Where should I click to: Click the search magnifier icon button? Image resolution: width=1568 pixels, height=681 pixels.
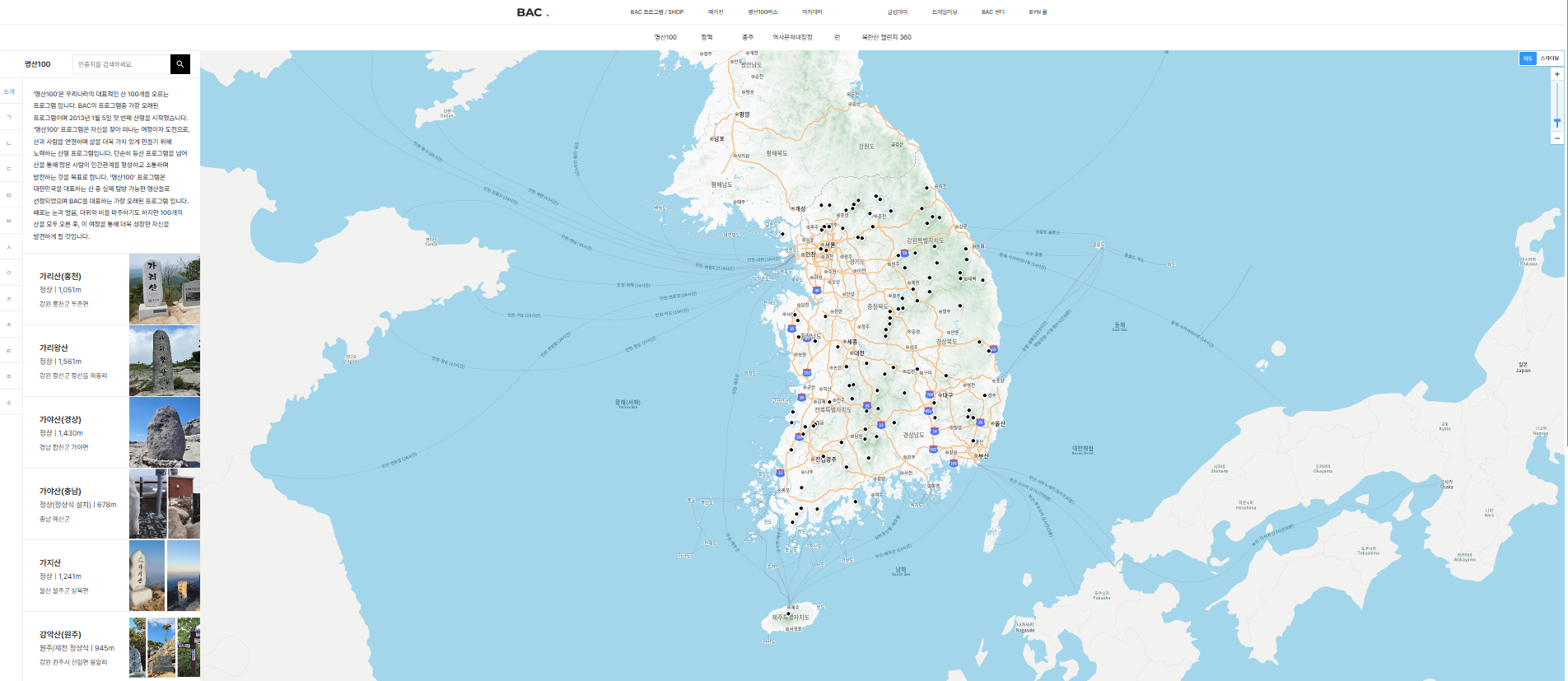[x=180, y=64]
